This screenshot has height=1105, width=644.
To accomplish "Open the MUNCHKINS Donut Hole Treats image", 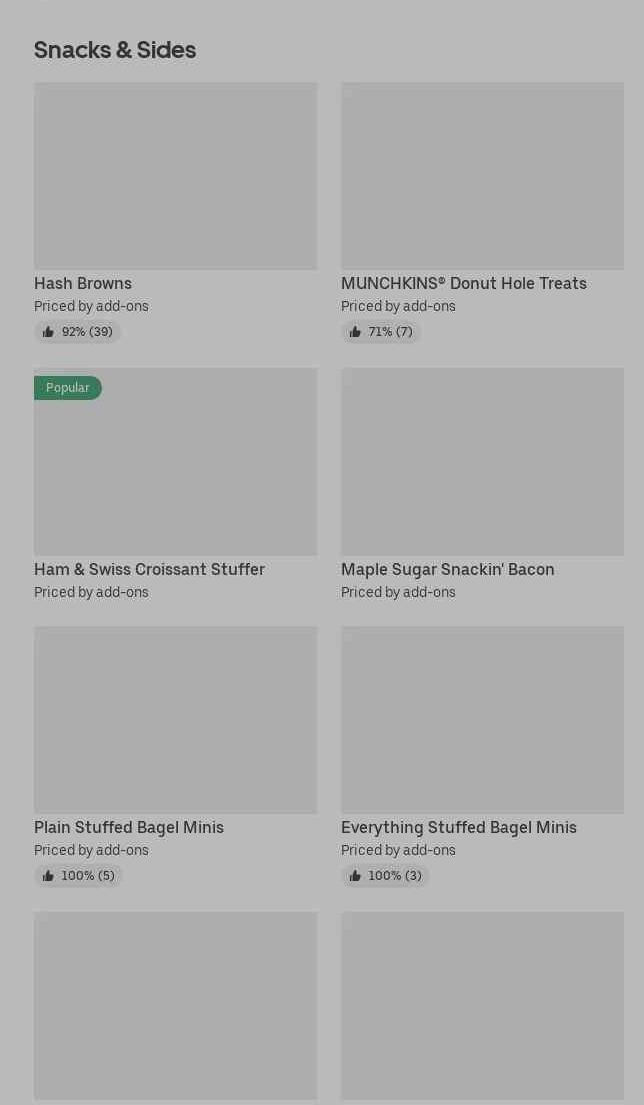I will click(x=482, y=176).
